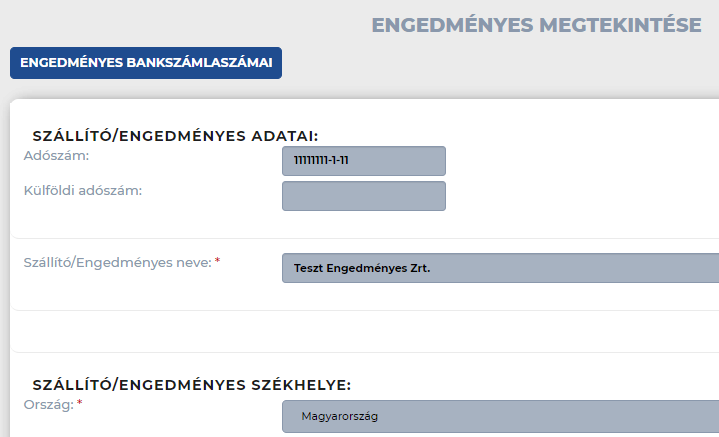Click the red asterisk beside neve label

(x=217, y=261)
